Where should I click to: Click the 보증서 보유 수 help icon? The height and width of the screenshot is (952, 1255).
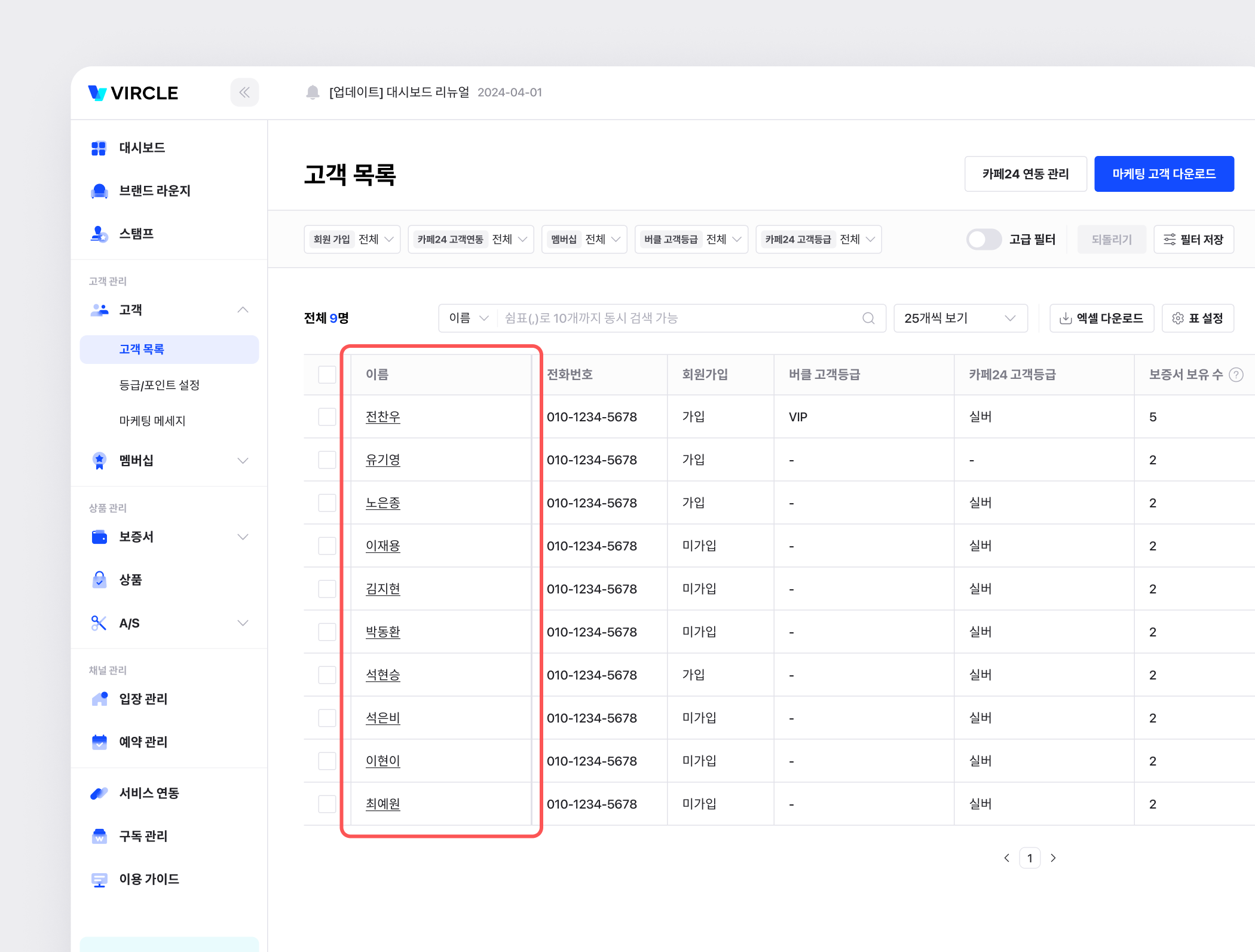pos(1236,375)
